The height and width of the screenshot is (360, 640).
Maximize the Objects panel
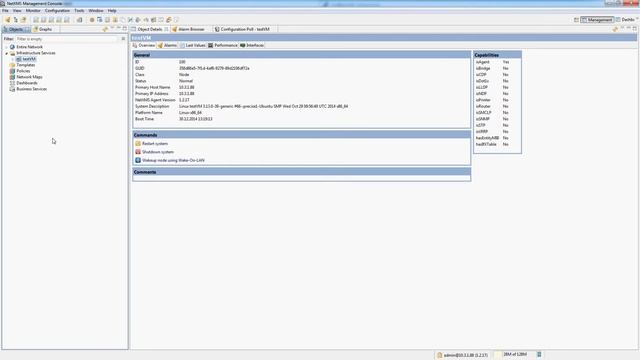coord(125,29)
